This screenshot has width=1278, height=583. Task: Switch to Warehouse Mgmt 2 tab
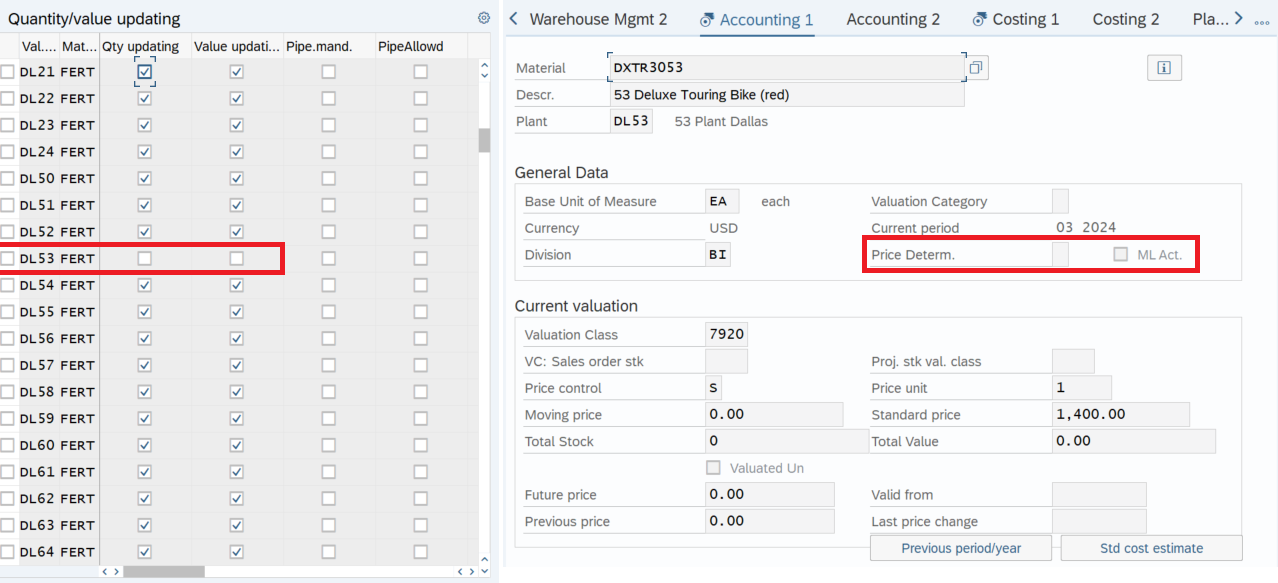(x=598, y=19)
